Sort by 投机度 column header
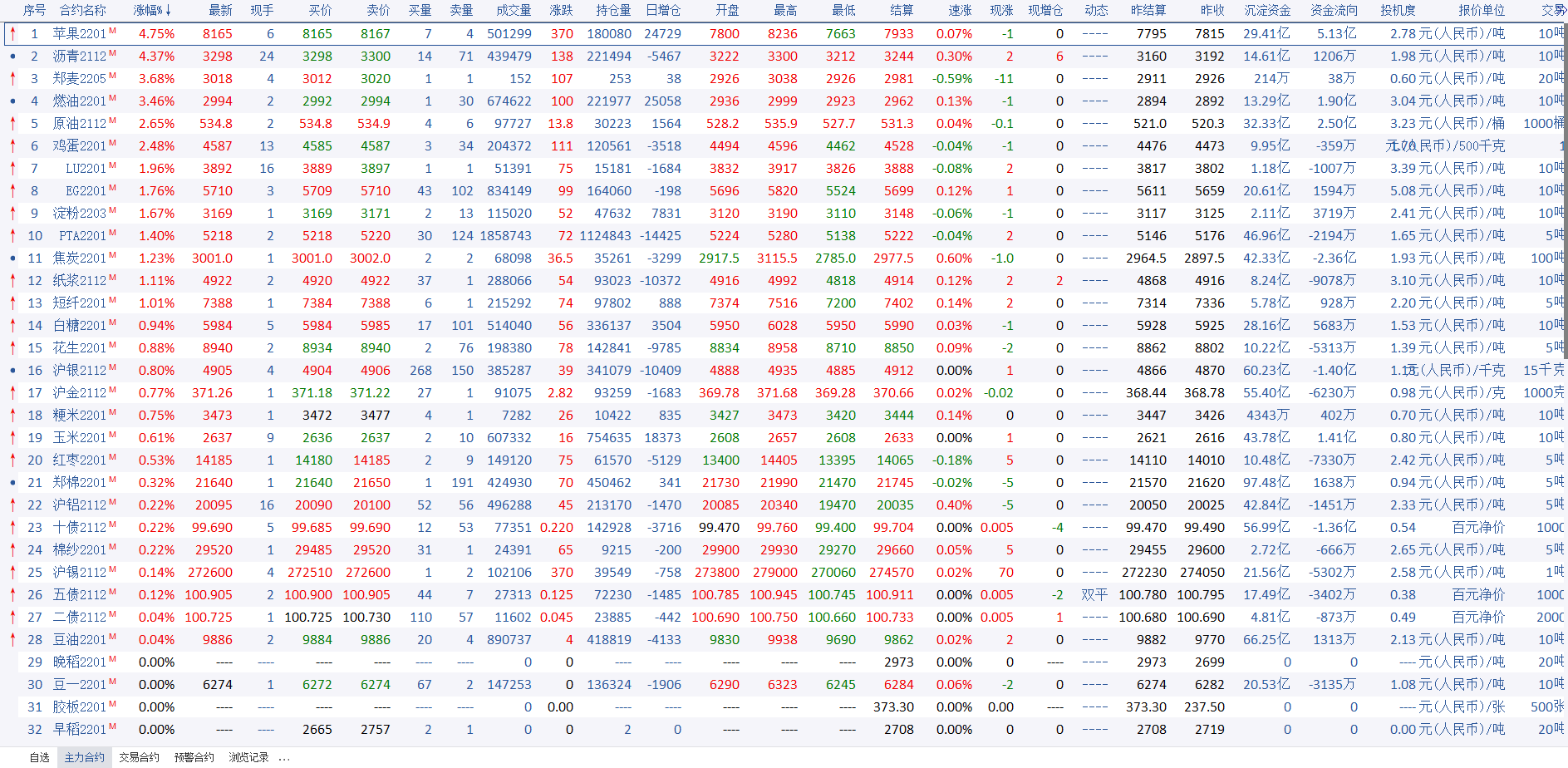 (1398, 11)
